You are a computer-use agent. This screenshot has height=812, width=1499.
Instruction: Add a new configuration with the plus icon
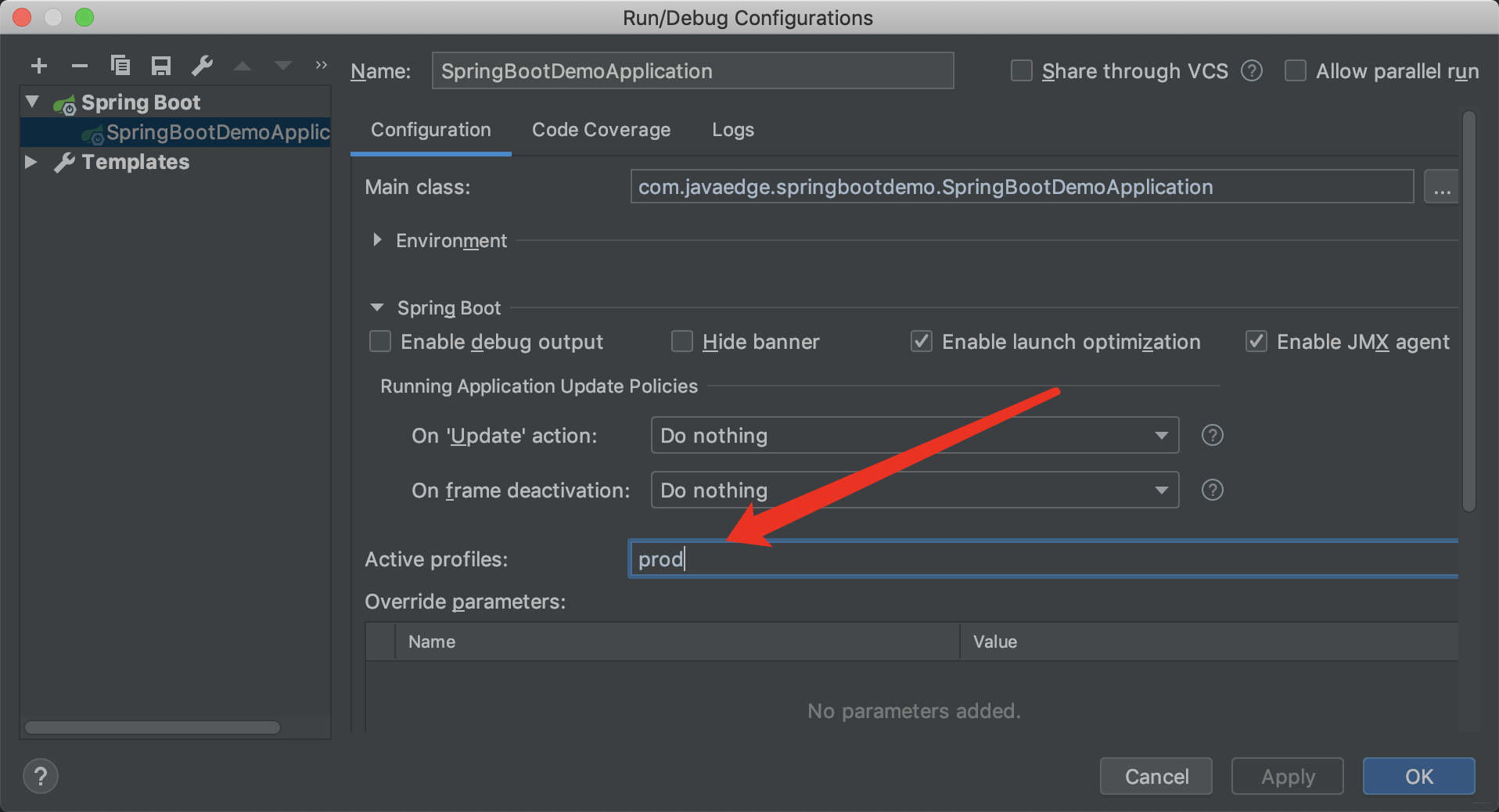39,66
